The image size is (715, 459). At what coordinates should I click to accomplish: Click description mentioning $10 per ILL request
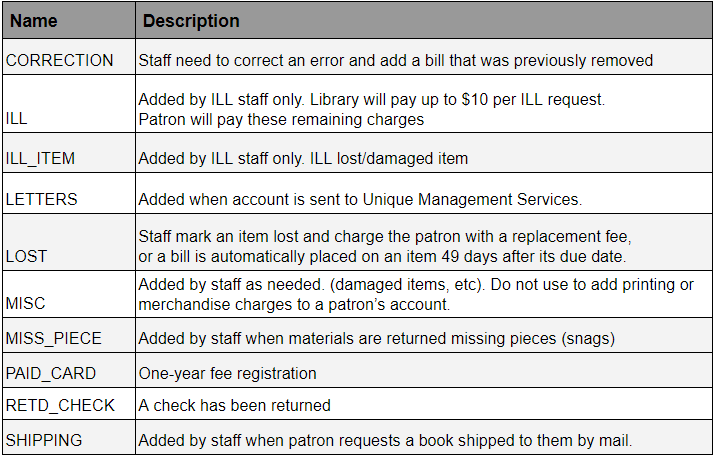[372, 101]
